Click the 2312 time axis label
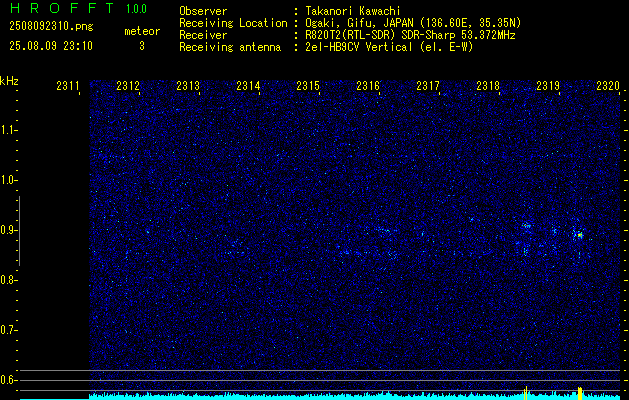Viewport: 629px width, 400px height. coord(128,86)
